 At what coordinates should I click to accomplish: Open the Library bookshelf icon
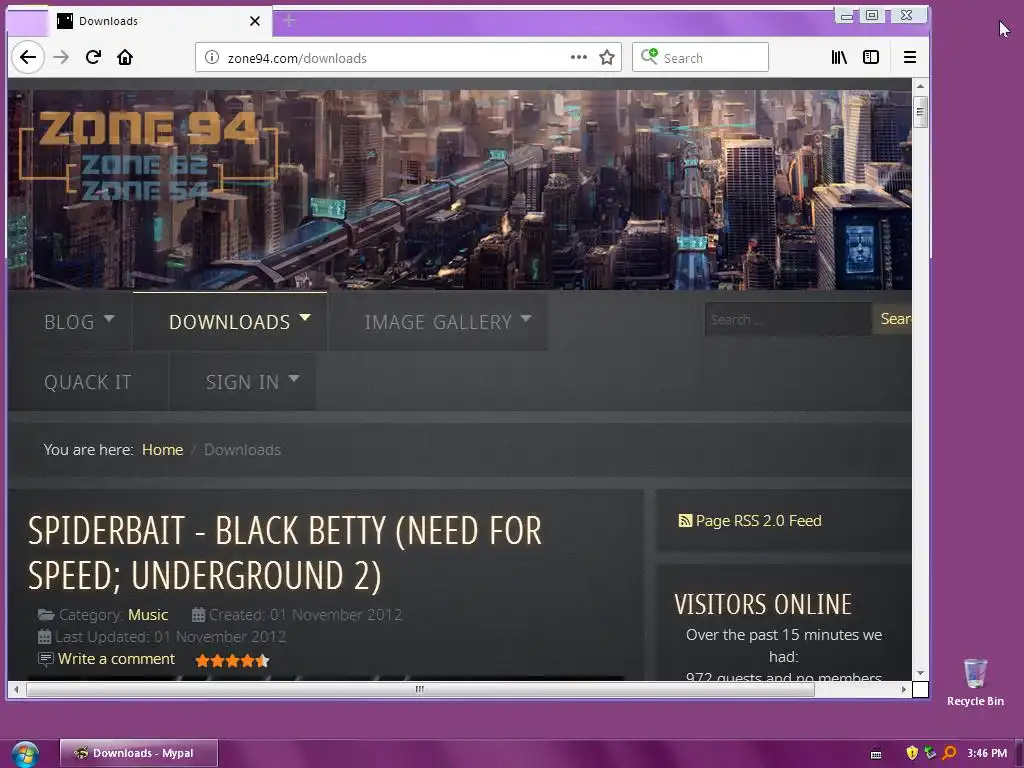pyautogui.click(x=839, y=57)
